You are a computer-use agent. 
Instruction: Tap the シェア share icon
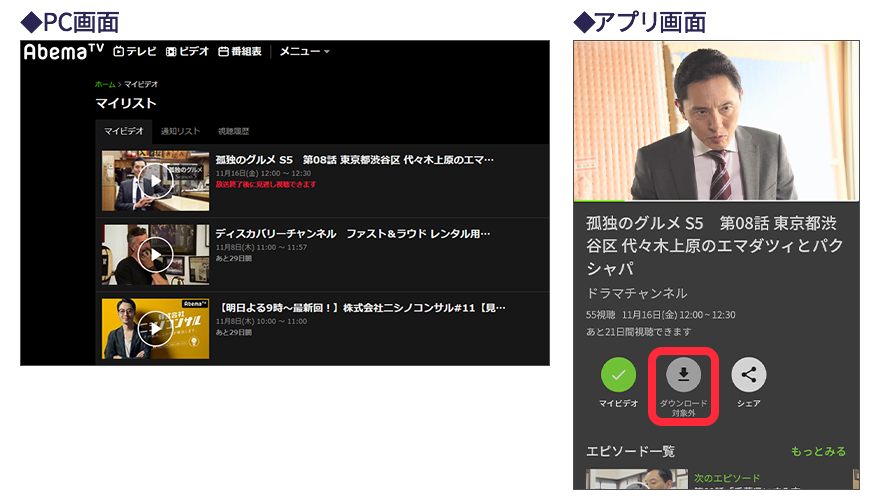coord(749,375)
